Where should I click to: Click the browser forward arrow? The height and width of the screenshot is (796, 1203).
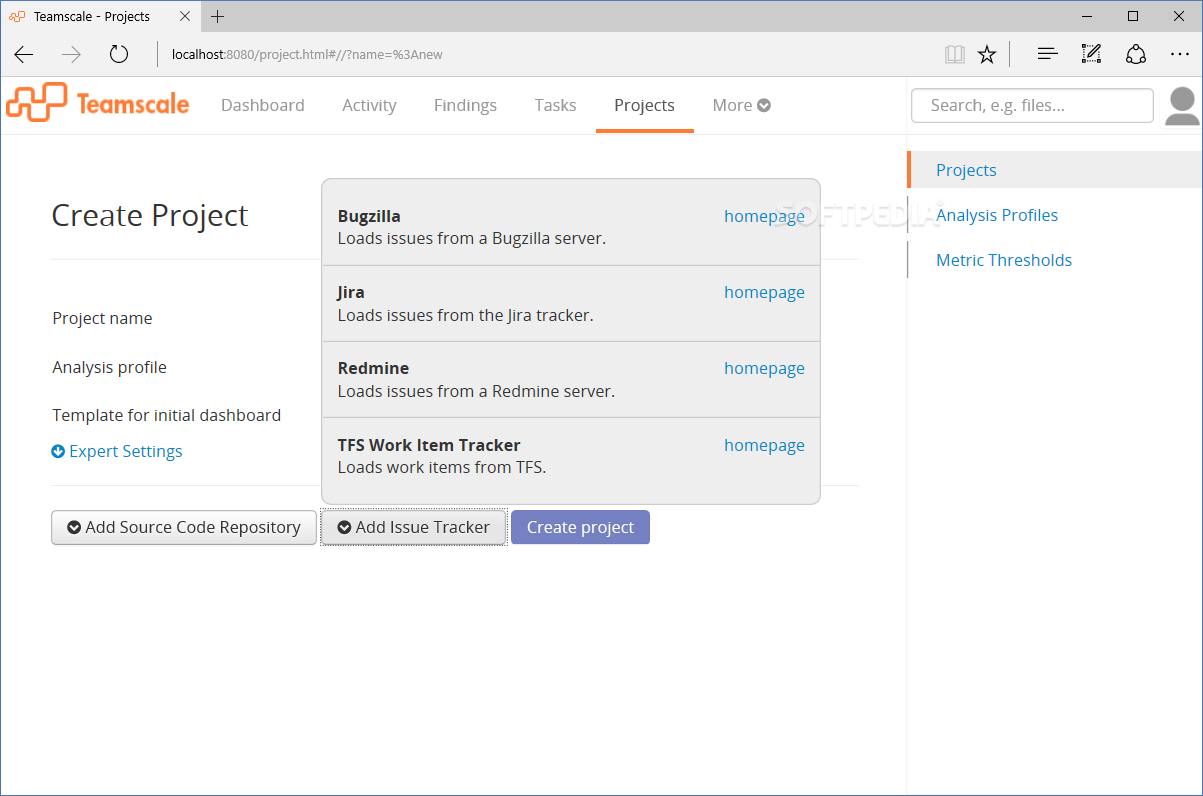pyautogui.click(x=71, y=54)
